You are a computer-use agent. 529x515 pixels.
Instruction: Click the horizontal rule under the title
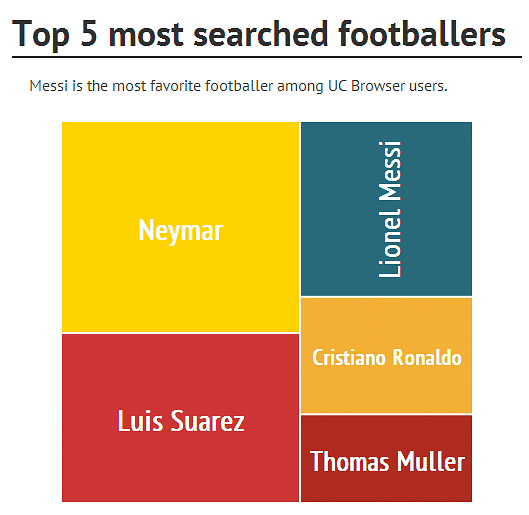(x=267, y=57)
